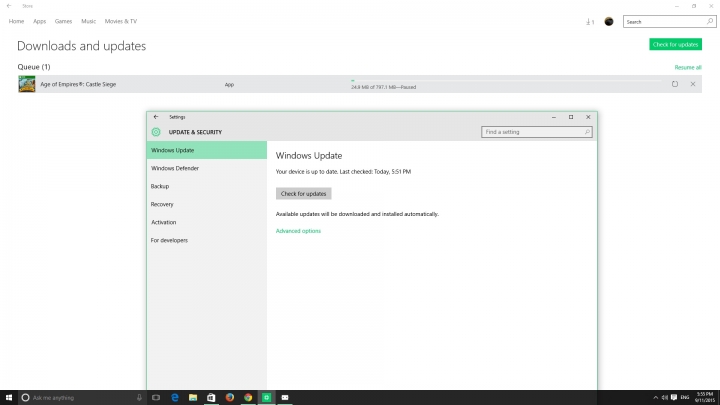Focus the Store Search box
This screenshot has height=405, width=720.
(669, 22)
